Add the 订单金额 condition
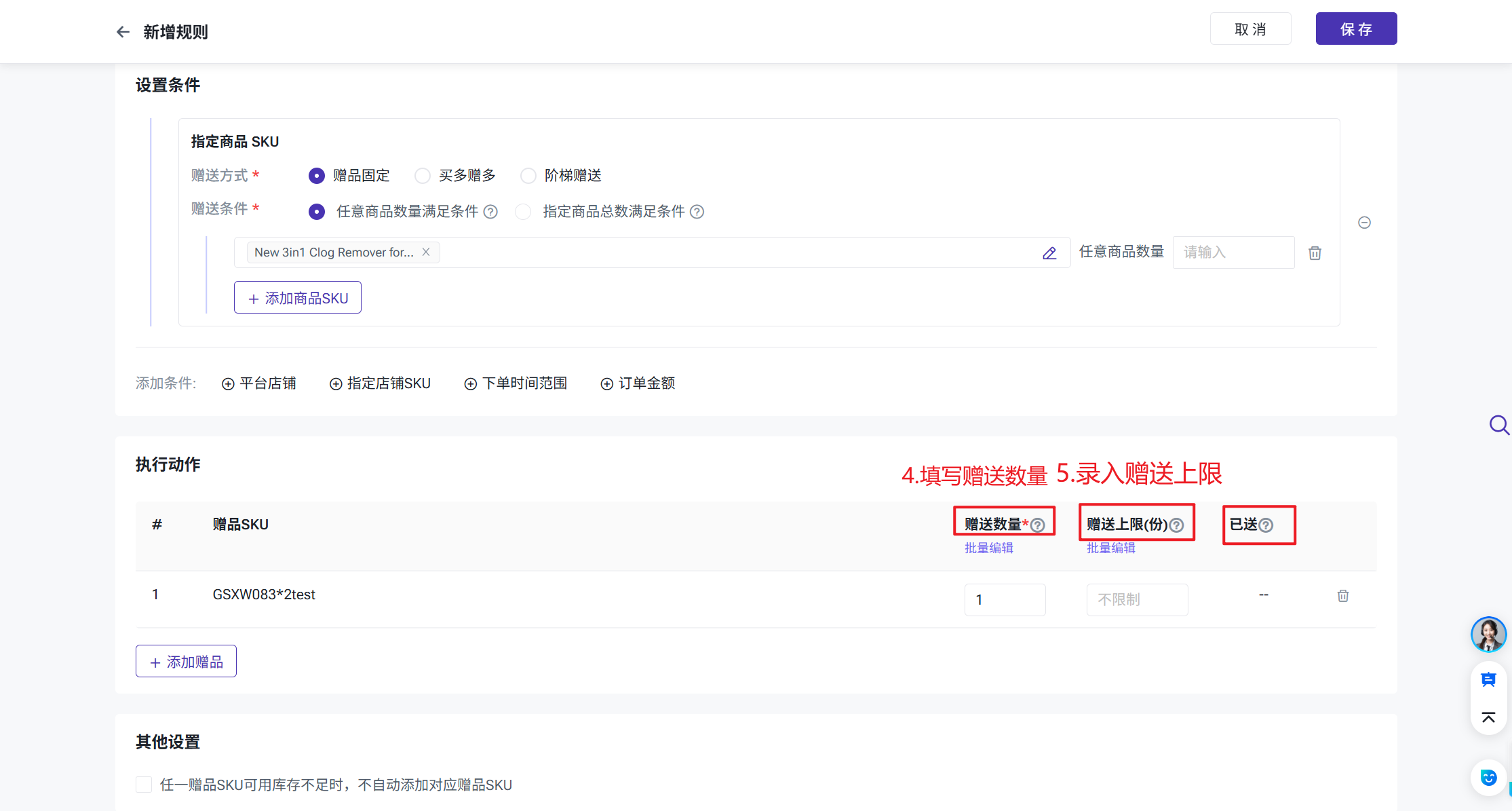The height and width of the screenshot is (811, 1512). 638,383
